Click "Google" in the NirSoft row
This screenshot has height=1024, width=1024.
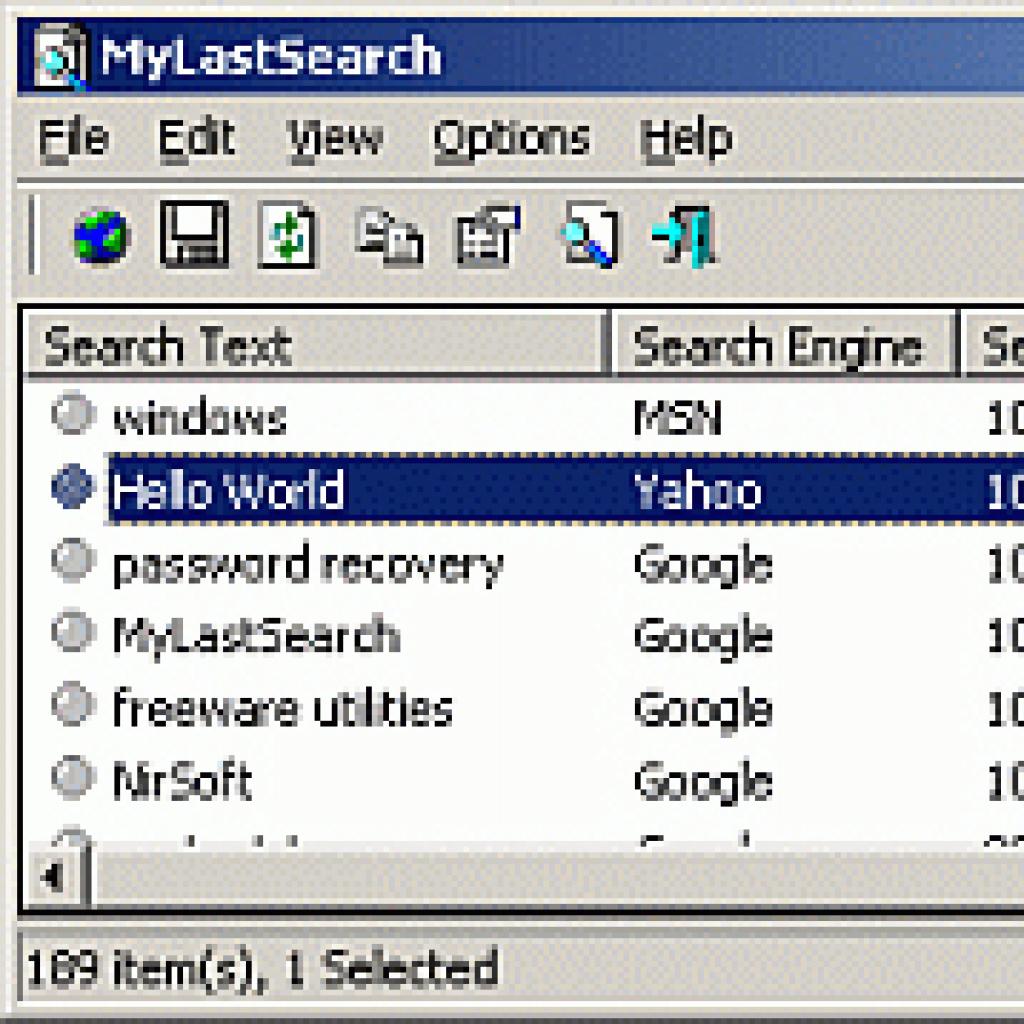click(703, 783)
